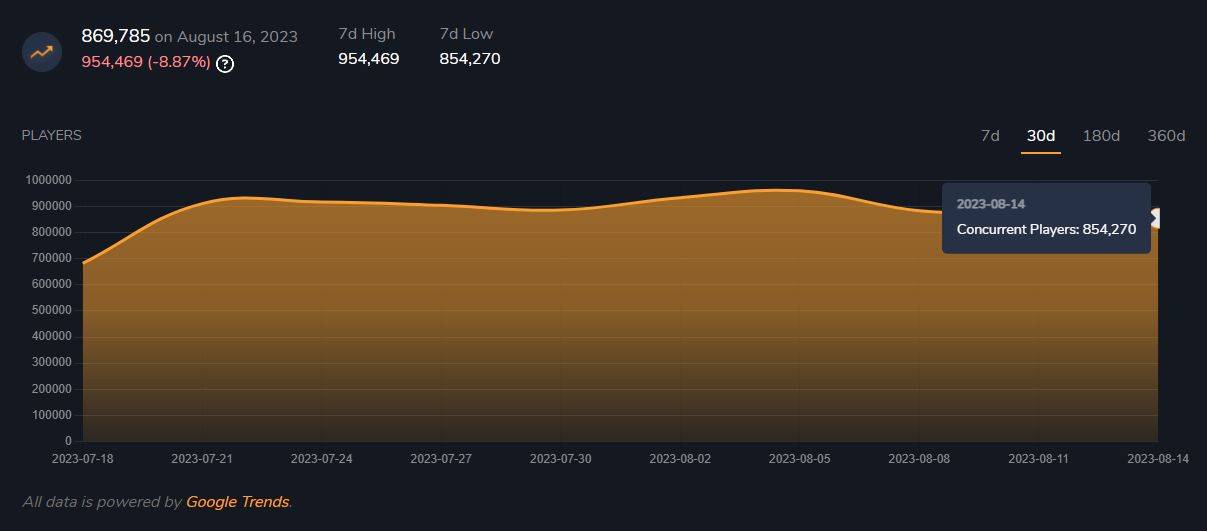Click the red 954,469 (-8.87%) change text
The image size is (1207, 531).
[x=146, y=62]
